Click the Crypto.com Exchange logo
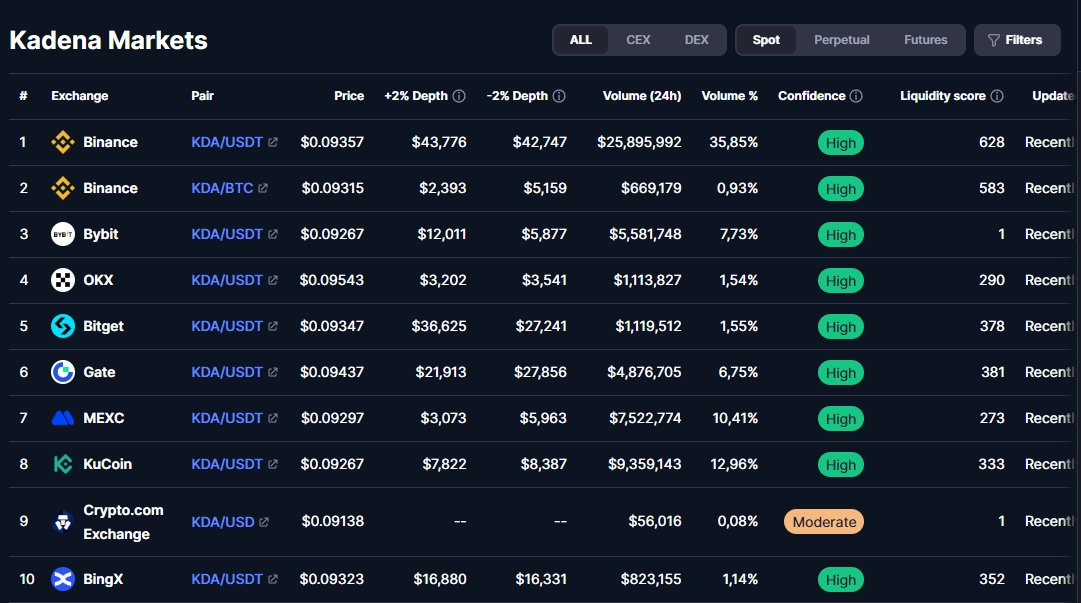Viewport: 1081px width, 603px height. pos(63,522)
